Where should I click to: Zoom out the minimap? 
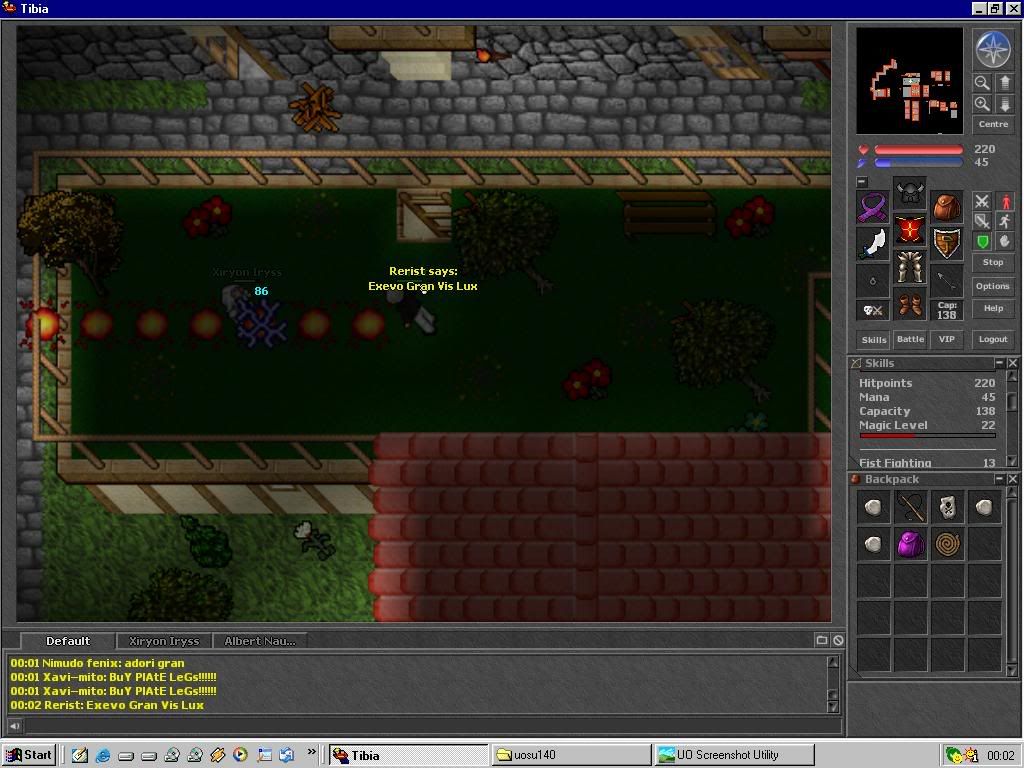click(x=982, y=83)
